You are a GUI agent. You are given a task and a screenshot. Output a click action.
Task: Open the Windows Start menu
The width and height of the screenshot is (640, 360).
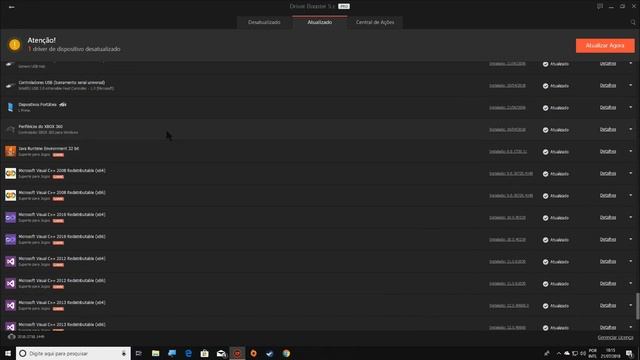(x=8, y=353)
